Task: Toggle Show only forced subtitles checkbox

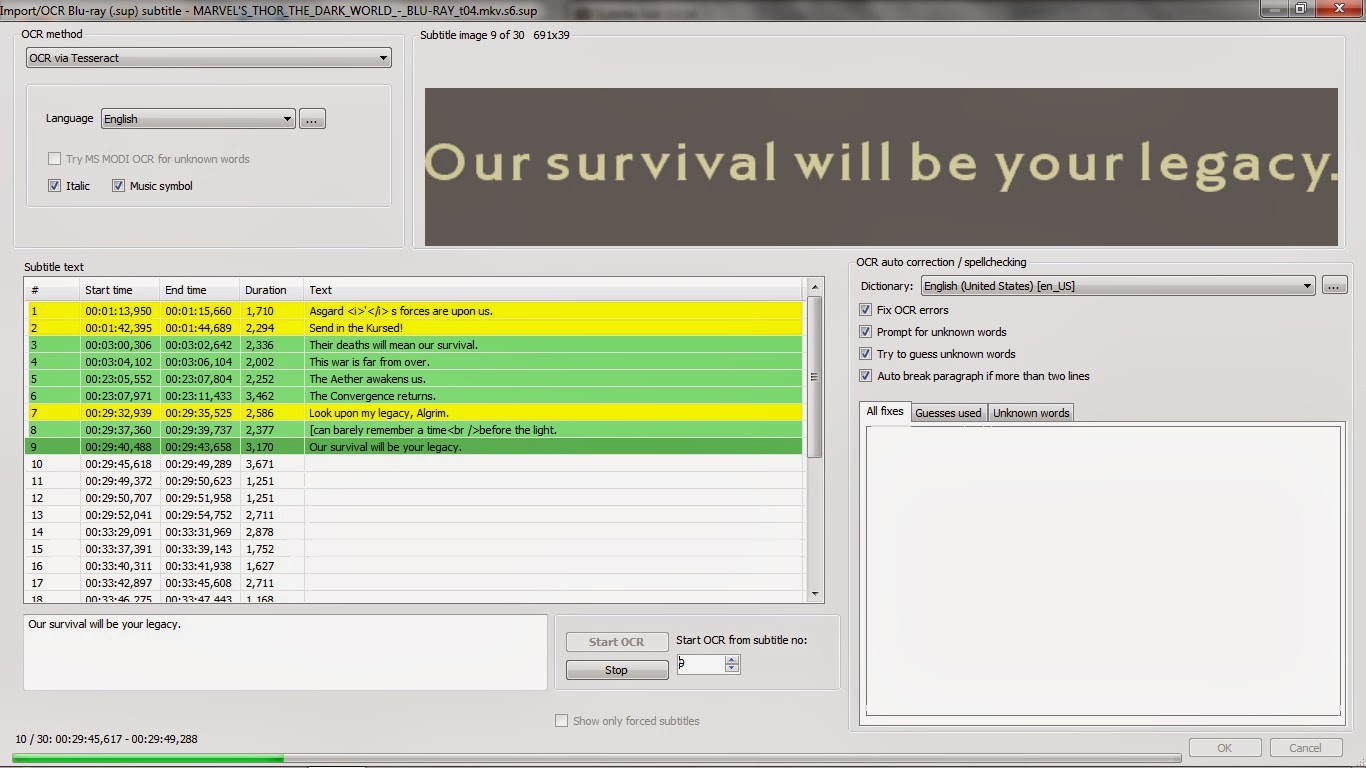Action: 562,721
